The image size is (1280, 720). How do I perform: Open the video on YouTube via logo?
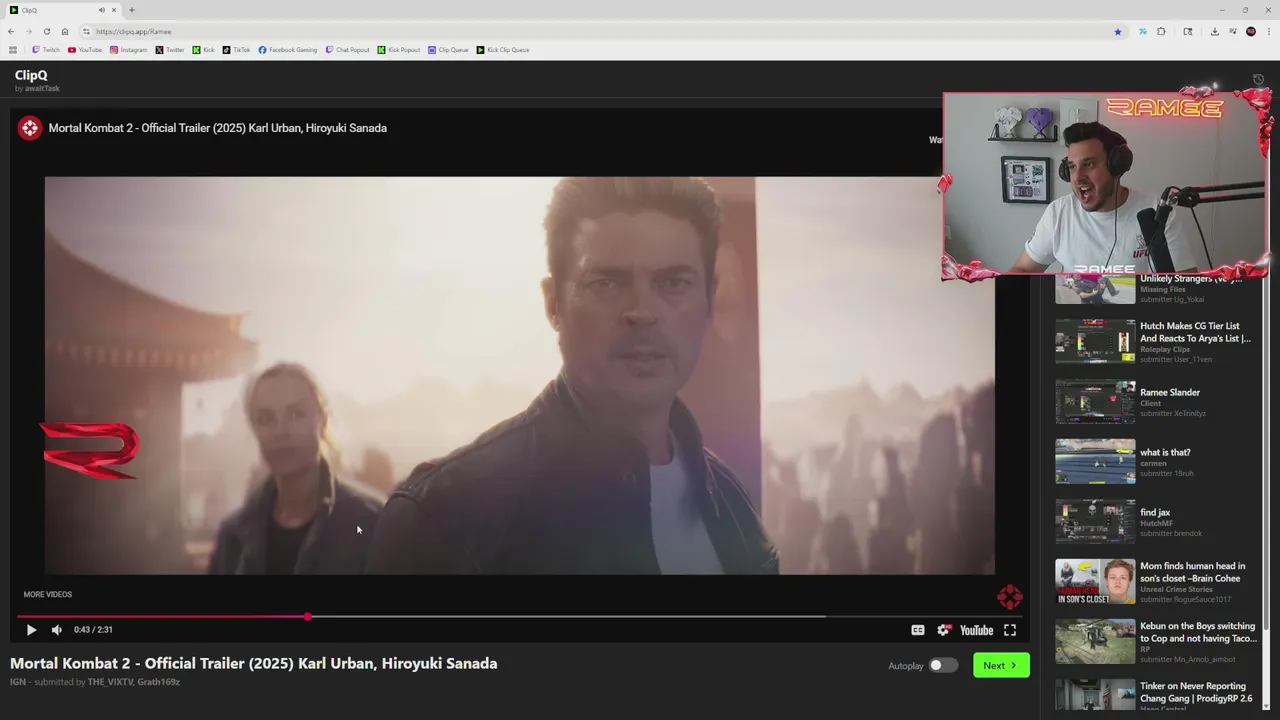coord(976,630)
